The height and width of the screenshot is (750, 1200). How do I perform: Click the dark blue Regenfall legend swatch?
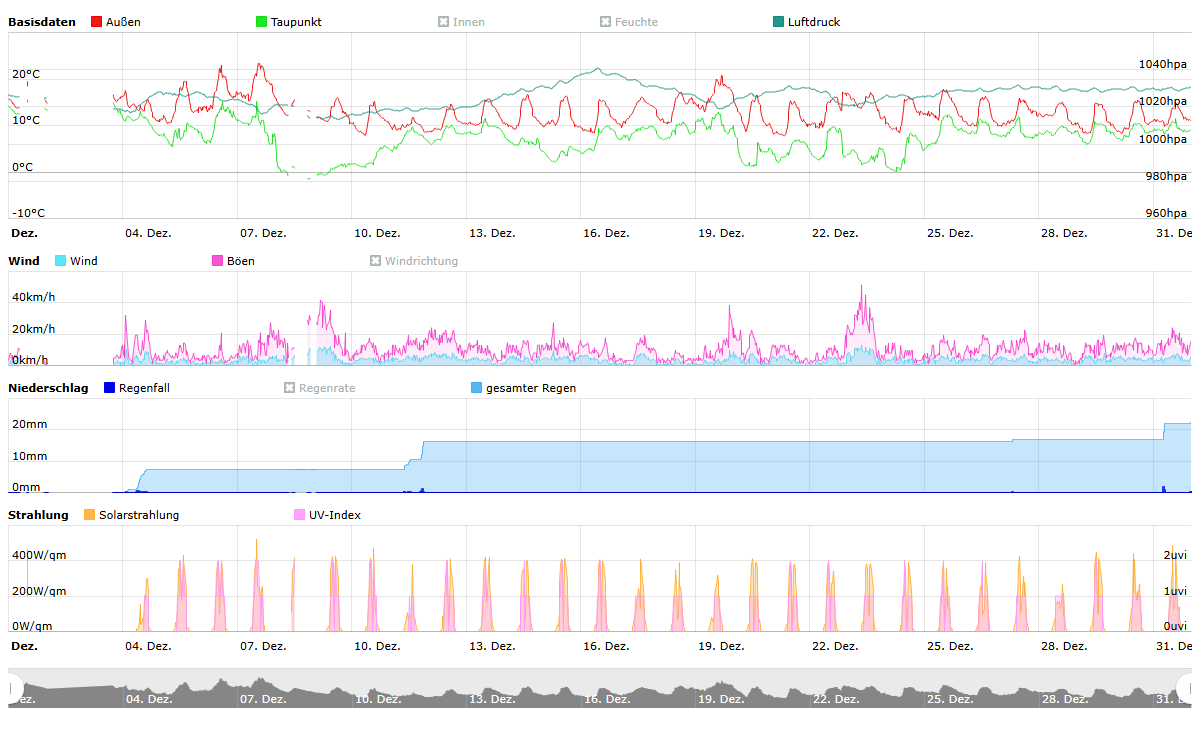click(110, 388)
